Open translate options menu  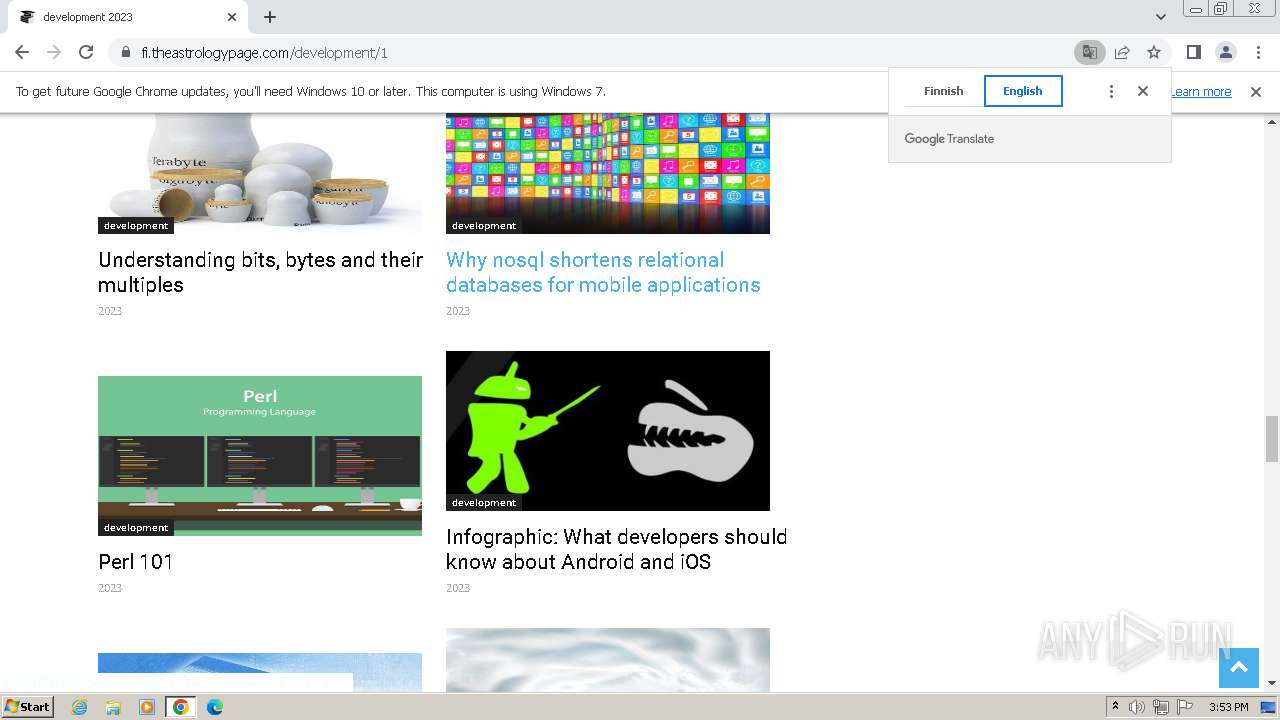1111,91
